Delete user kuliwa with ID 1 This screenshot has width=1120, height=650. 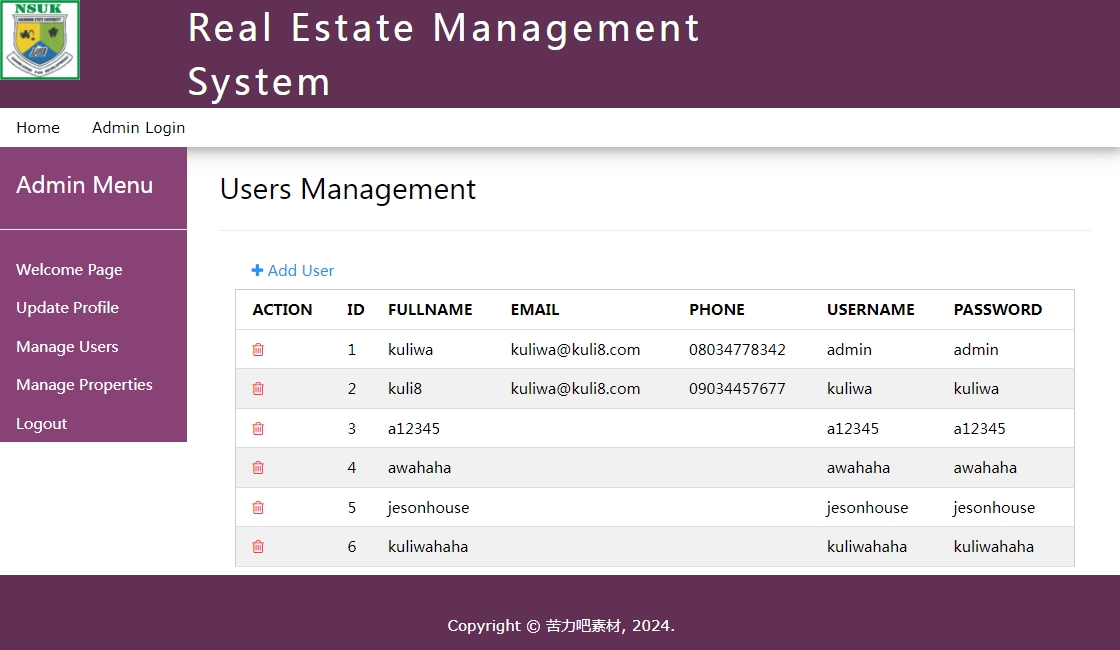pyautogui.click(x=258, y=350)
